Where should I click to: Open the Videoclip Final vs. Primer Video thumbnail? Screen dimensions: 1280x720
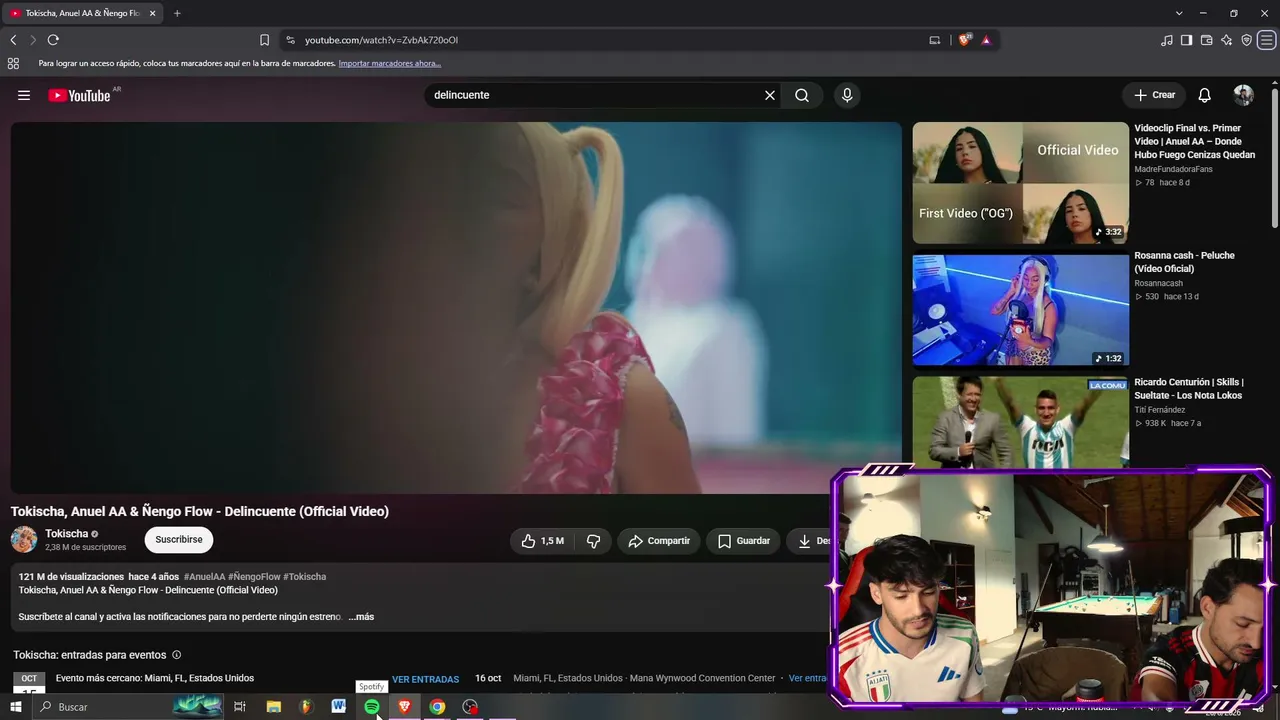click(1020, 183)
